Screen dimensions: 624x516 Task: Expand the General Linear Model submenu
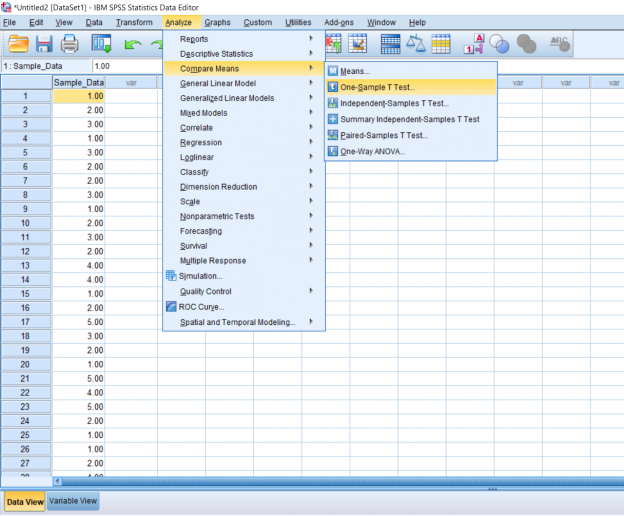(x=244, y=83)
